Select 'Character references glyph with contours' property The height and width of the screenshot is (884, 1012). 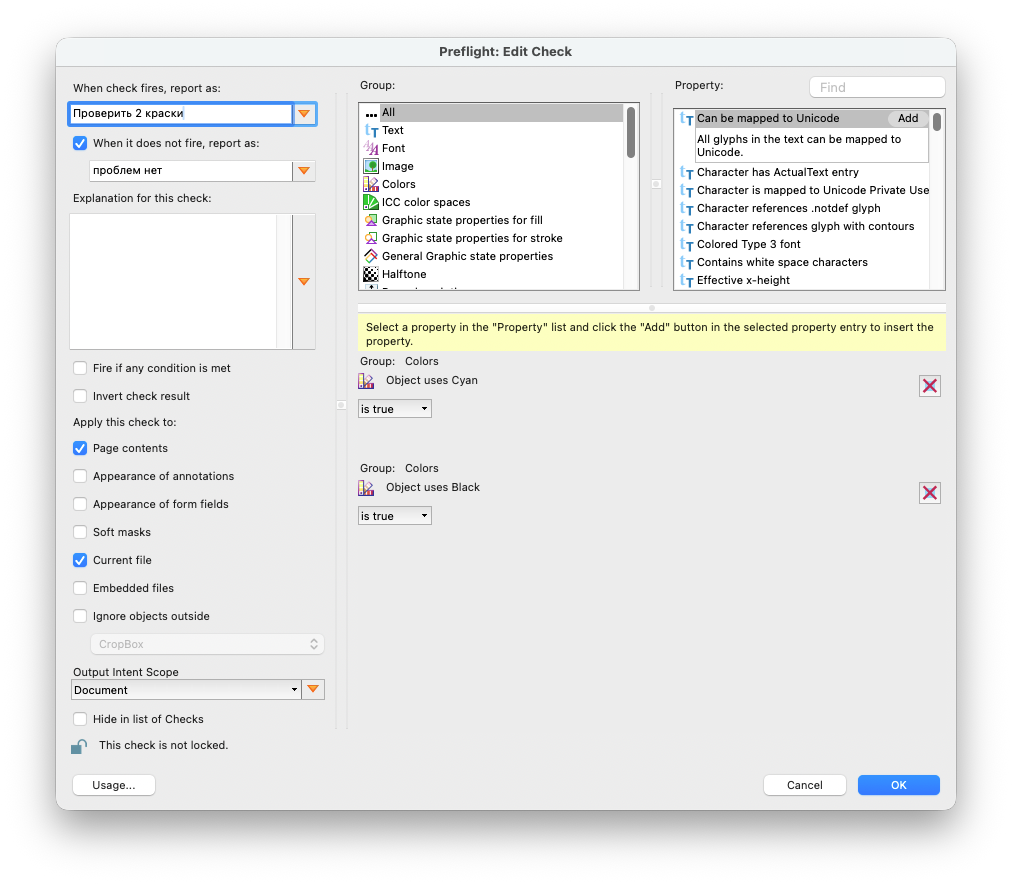coord(804,226)
